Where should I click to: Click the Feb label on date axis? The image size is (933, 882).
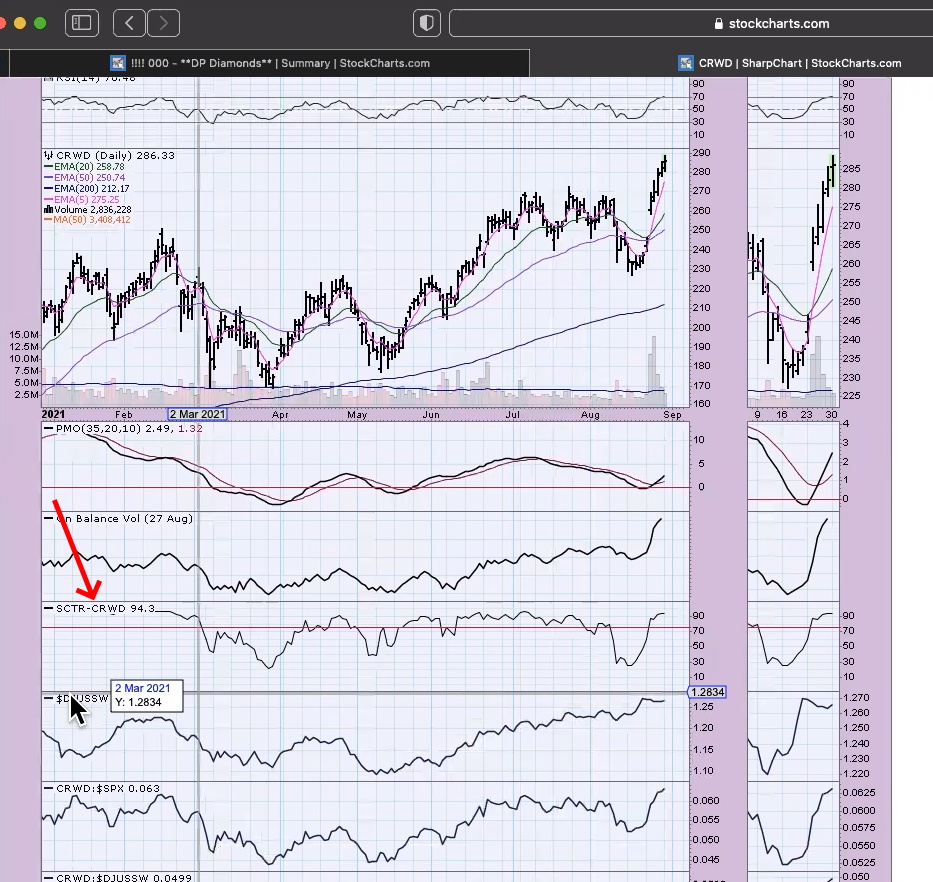124,415
